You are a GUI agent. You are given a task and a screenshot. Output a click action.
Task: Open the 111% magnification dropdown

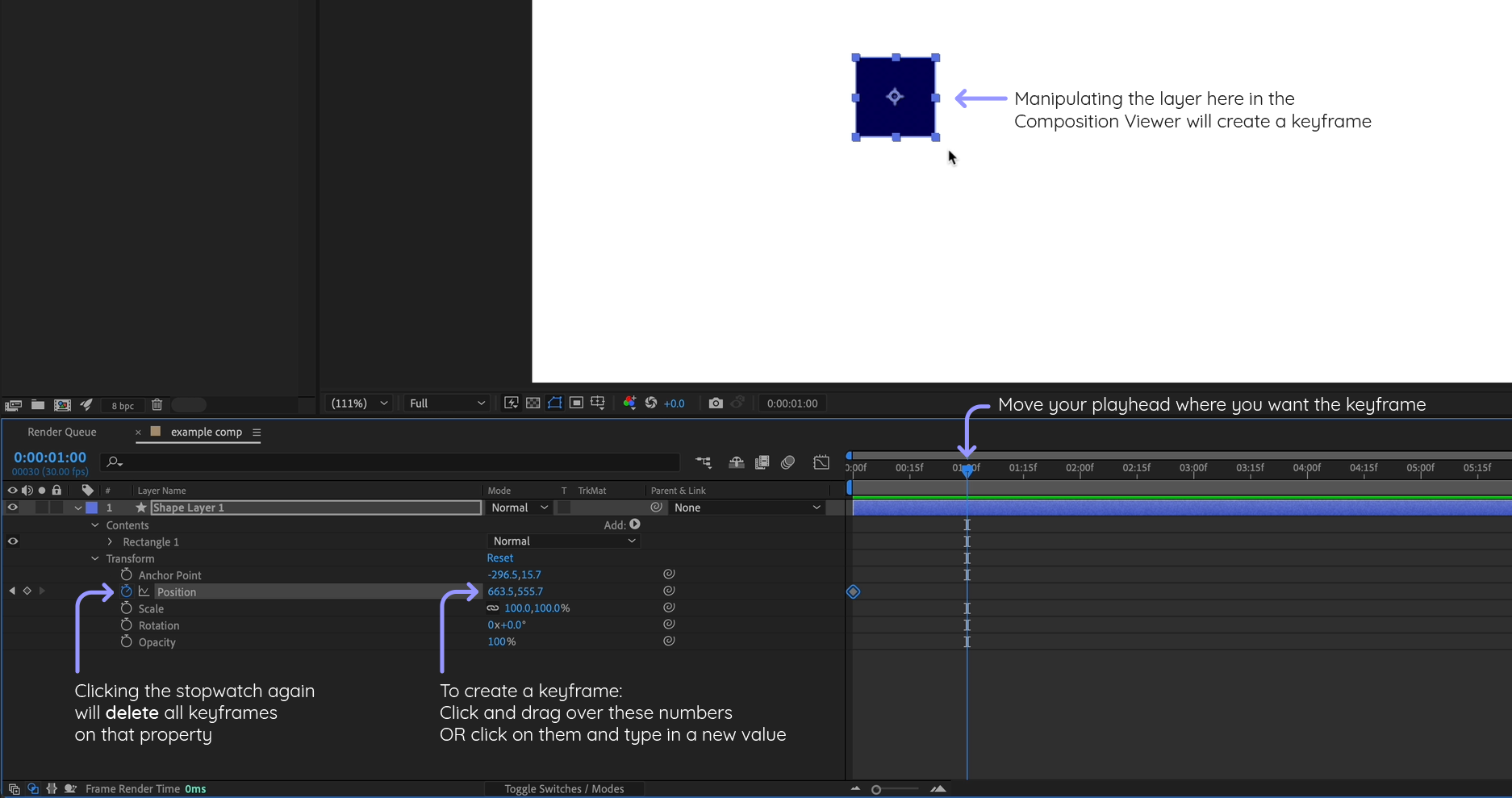click(358, 403)
